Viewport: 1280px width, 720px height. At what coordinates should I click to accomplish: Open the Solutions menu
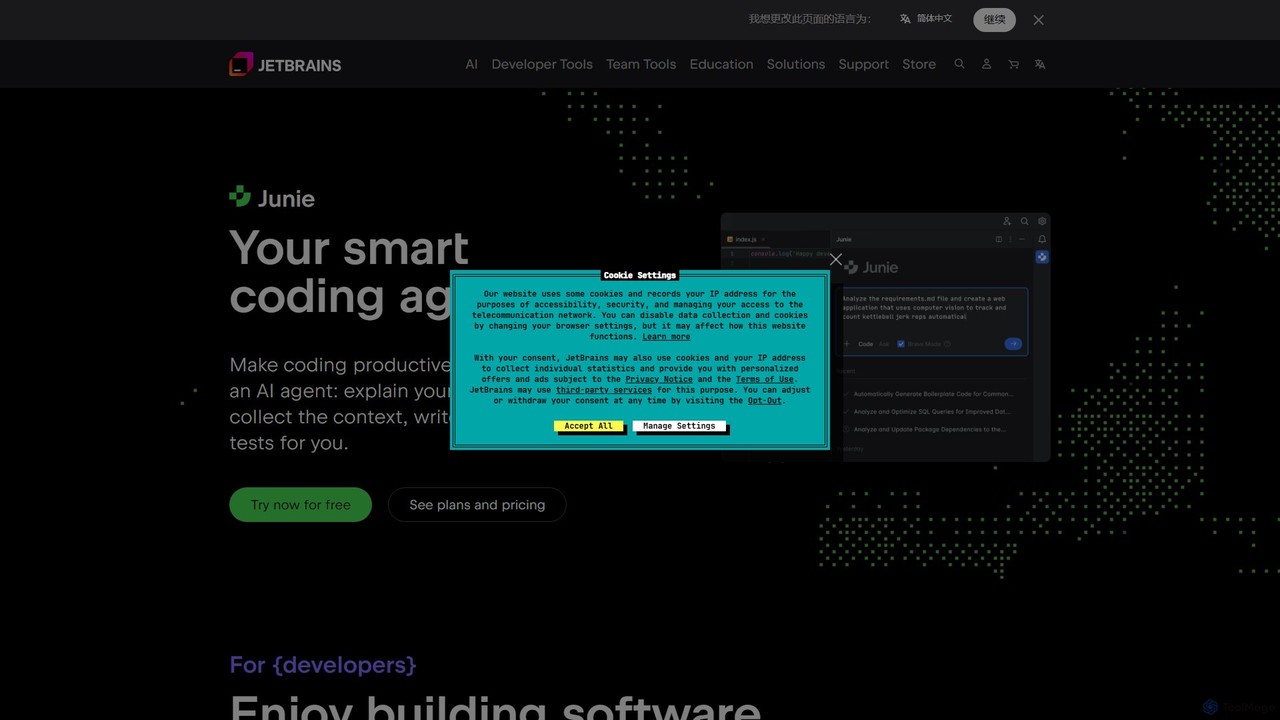point(796,64)
